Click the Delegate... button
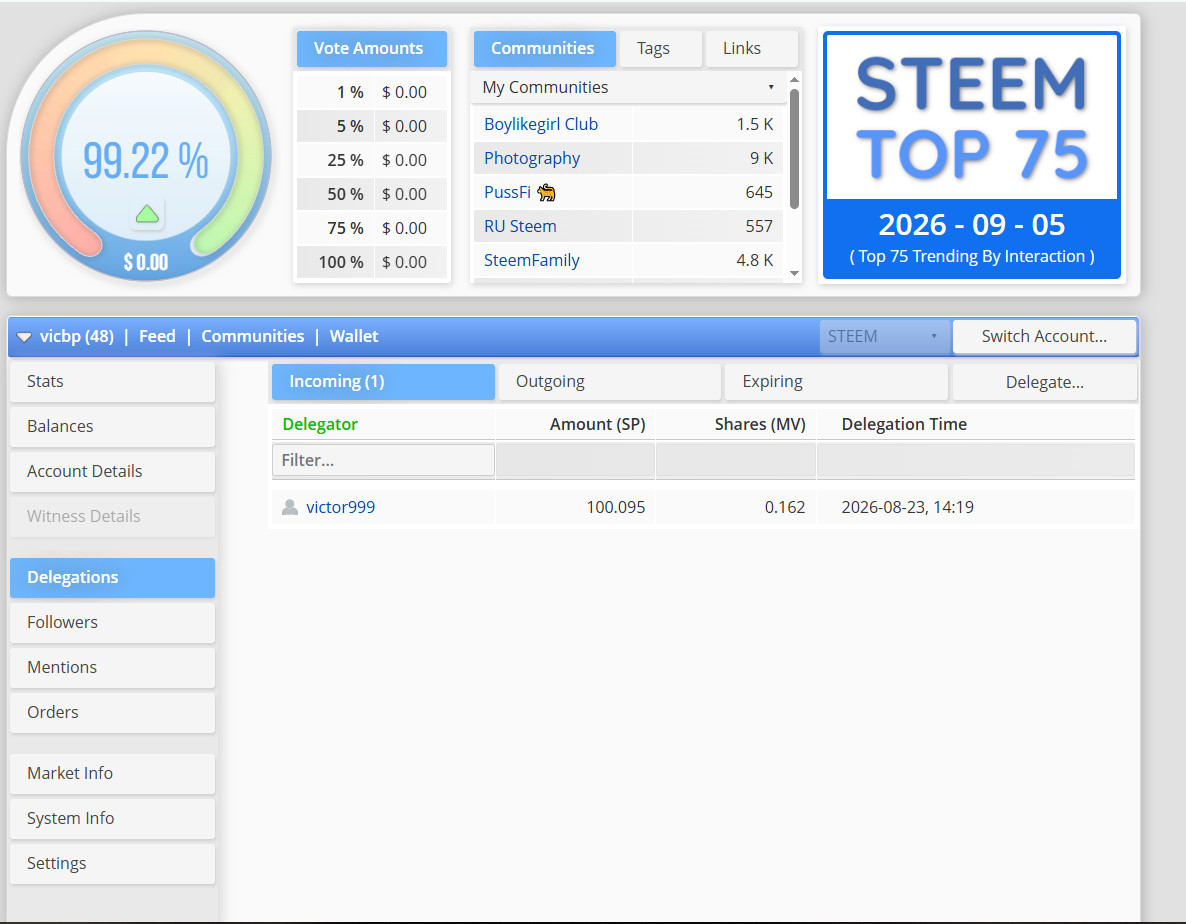 pyautogui.click(x=1045, y=382)
